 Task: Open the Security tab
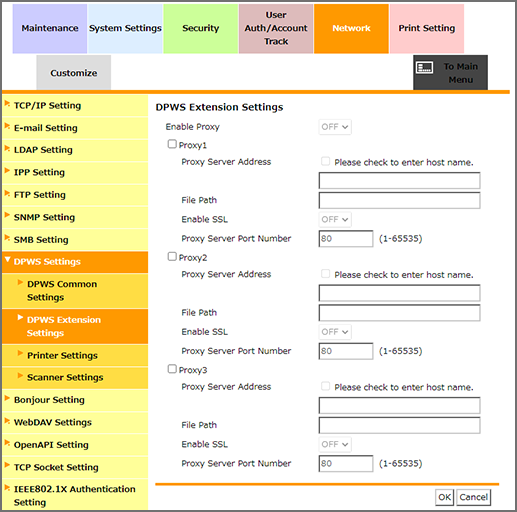coord(201,29)
